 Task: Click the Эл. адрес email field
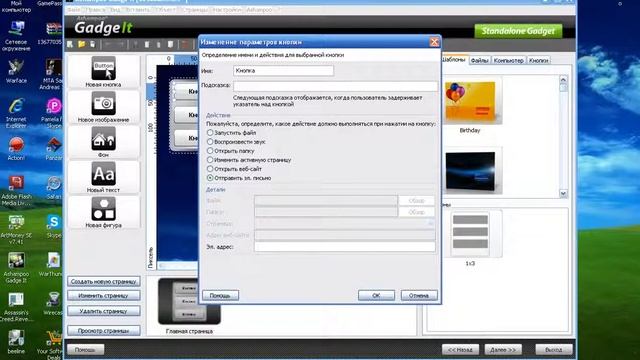pos(345,247)
